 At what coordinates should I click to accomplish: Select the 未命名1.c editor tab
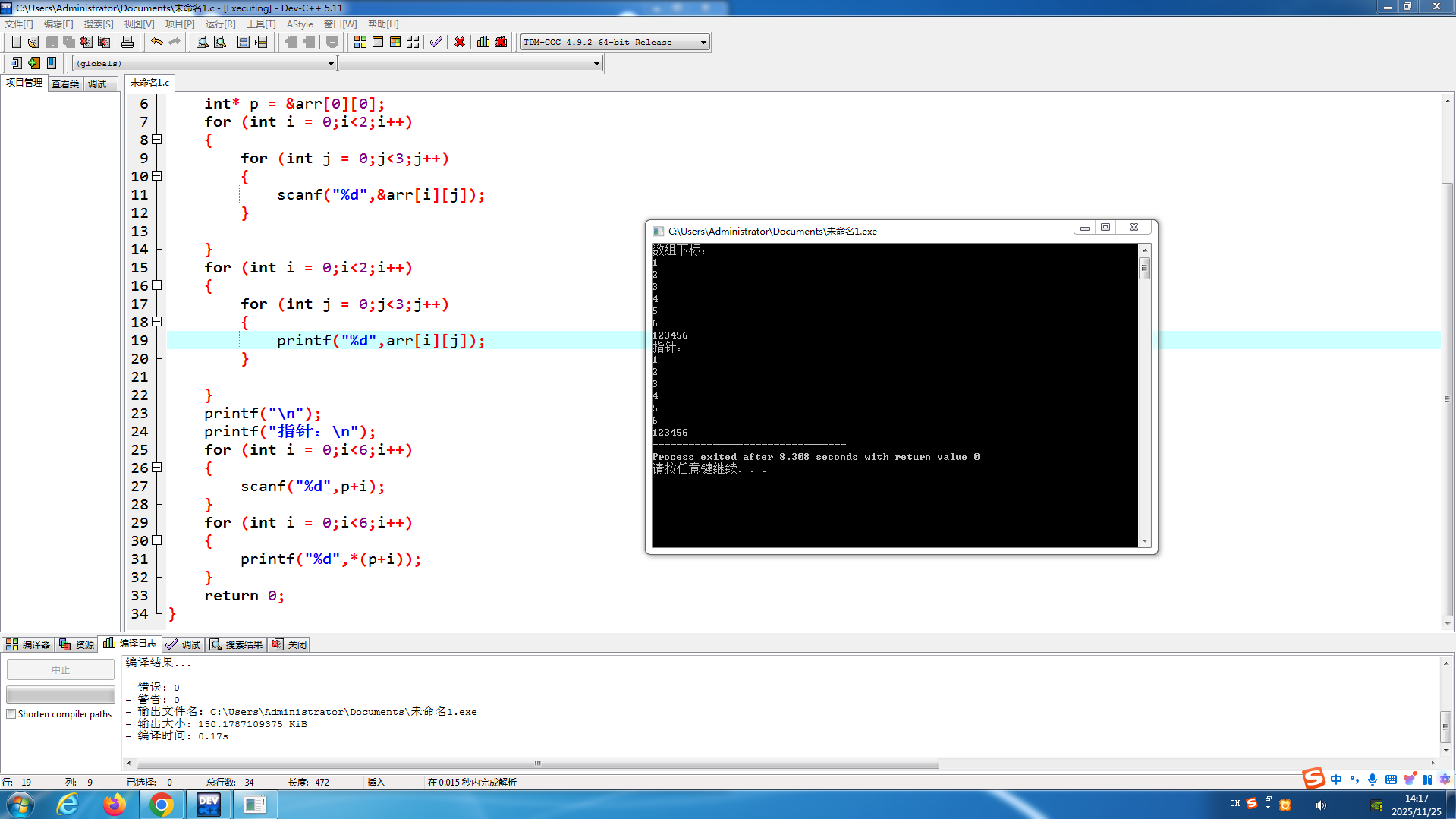click(149, 82)
